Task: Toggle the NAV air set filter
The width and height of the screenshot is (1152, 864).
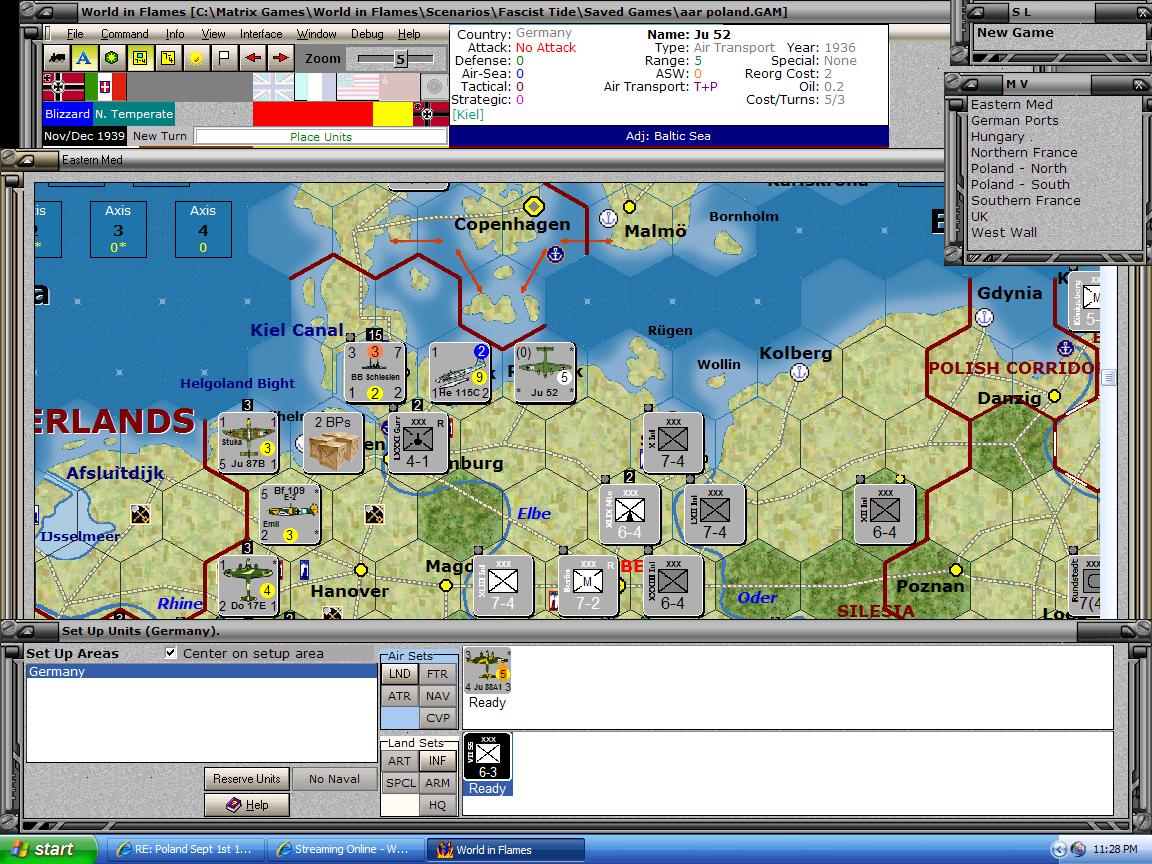Action: pos(438,696)
